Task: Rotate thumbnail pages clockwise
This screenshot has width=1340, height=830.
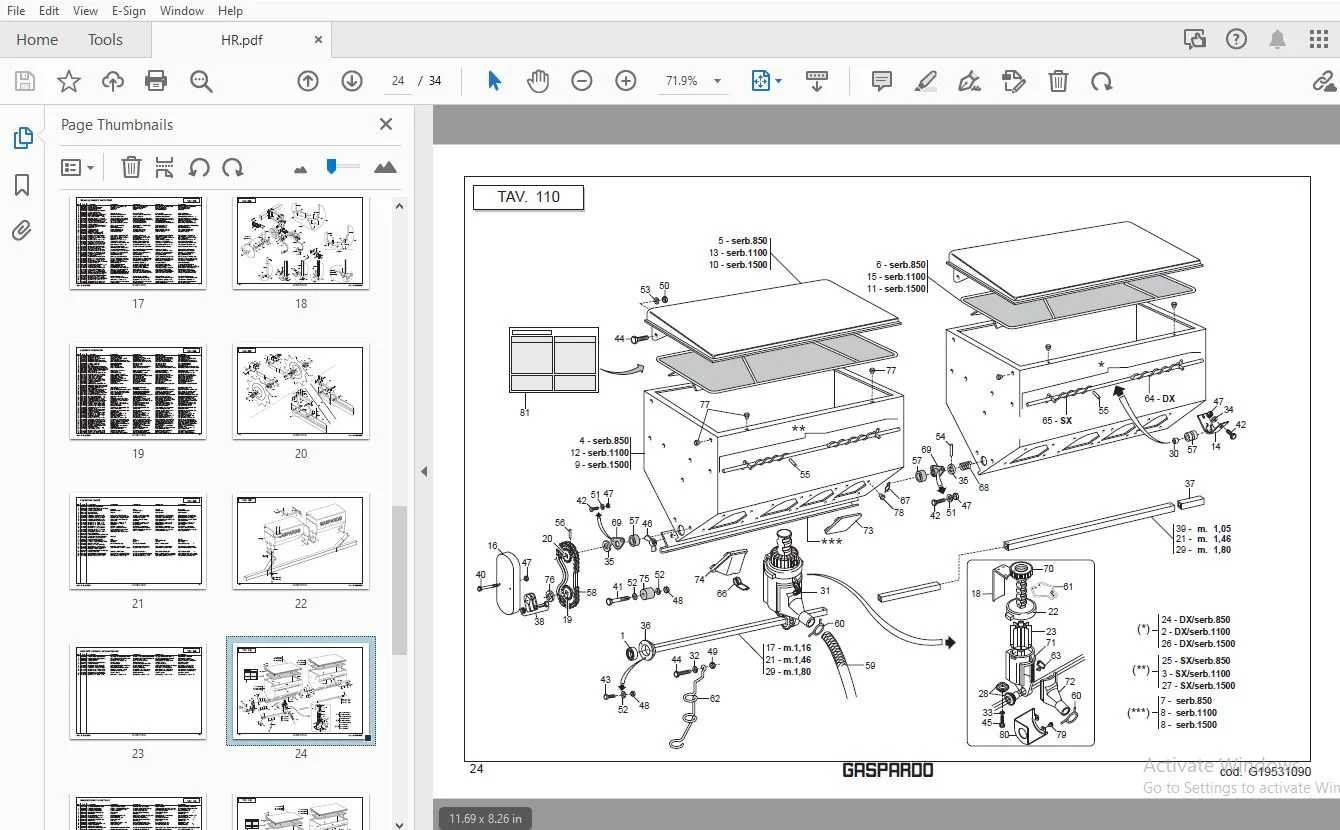Action: coord(233,167)
